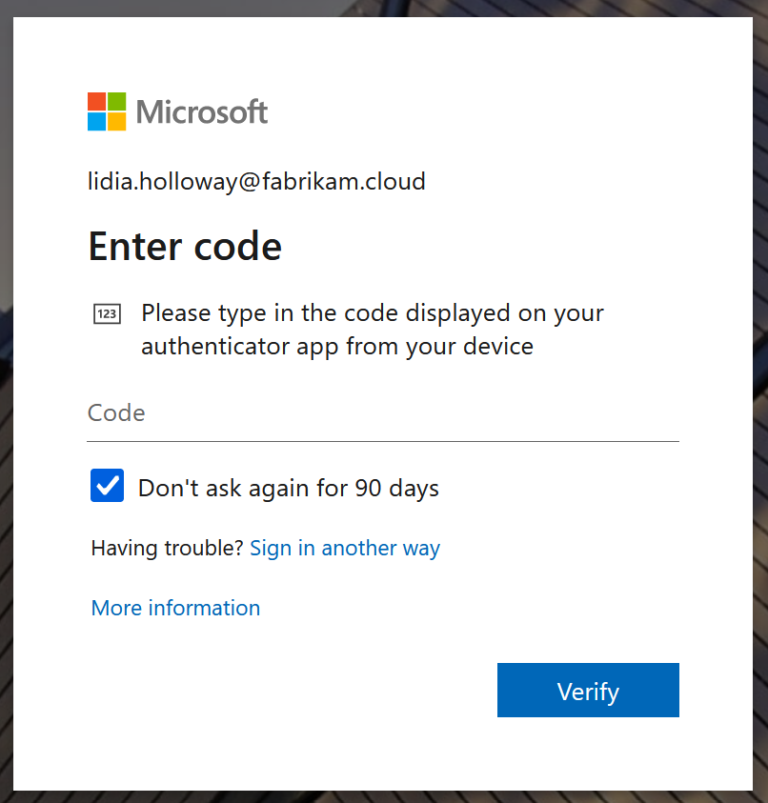Focus the Code input field
The image size is (768, 803).
pyautogui.click(x=382, y=413)
